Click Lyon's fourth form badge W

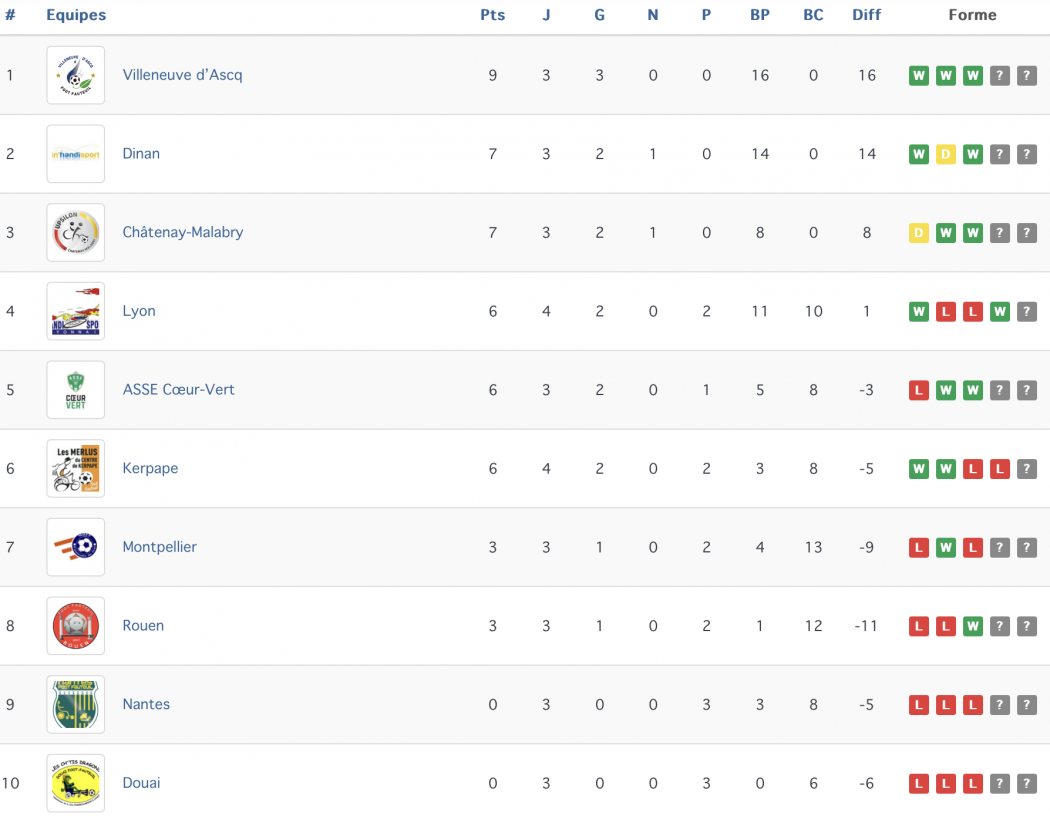(x=1000, y=312)
